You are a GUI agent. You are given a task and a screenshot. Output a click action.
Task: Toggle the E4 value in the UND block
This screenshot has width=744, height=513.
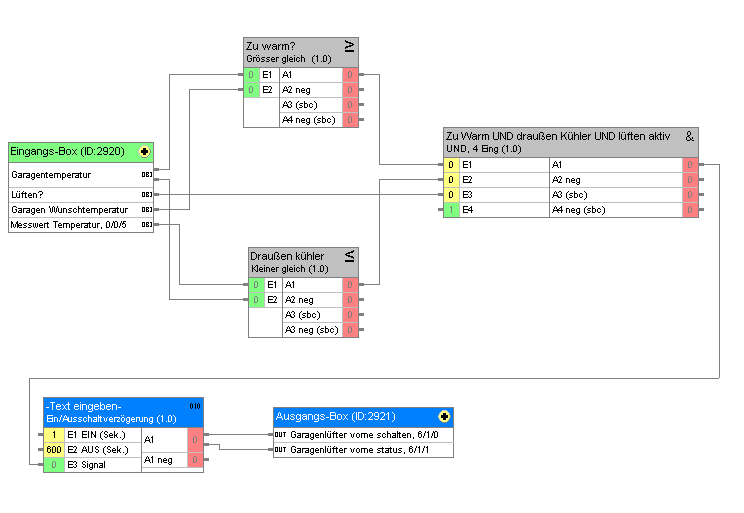point(451,210)
